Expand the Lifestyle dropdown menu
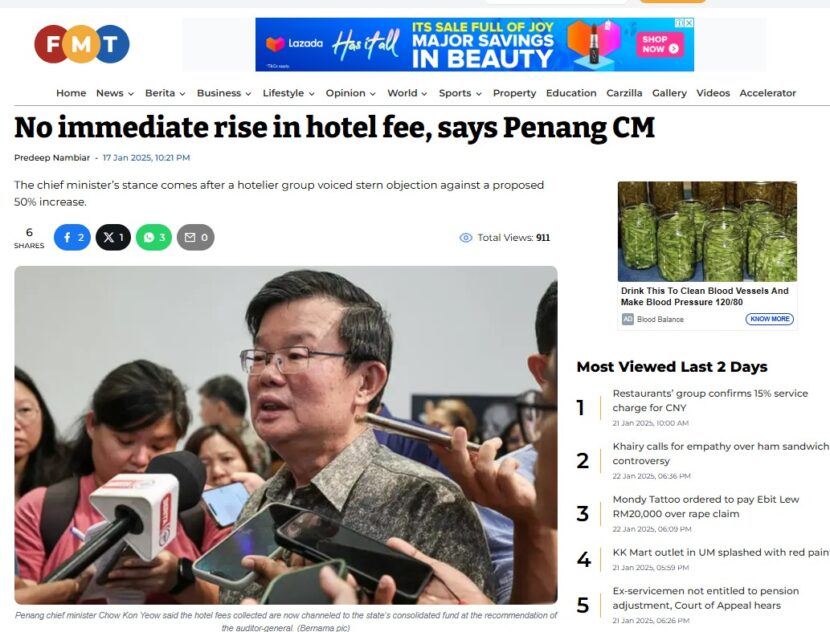Image resolution: width=830 pixels, height=632 pixels. tap(288, 93)
